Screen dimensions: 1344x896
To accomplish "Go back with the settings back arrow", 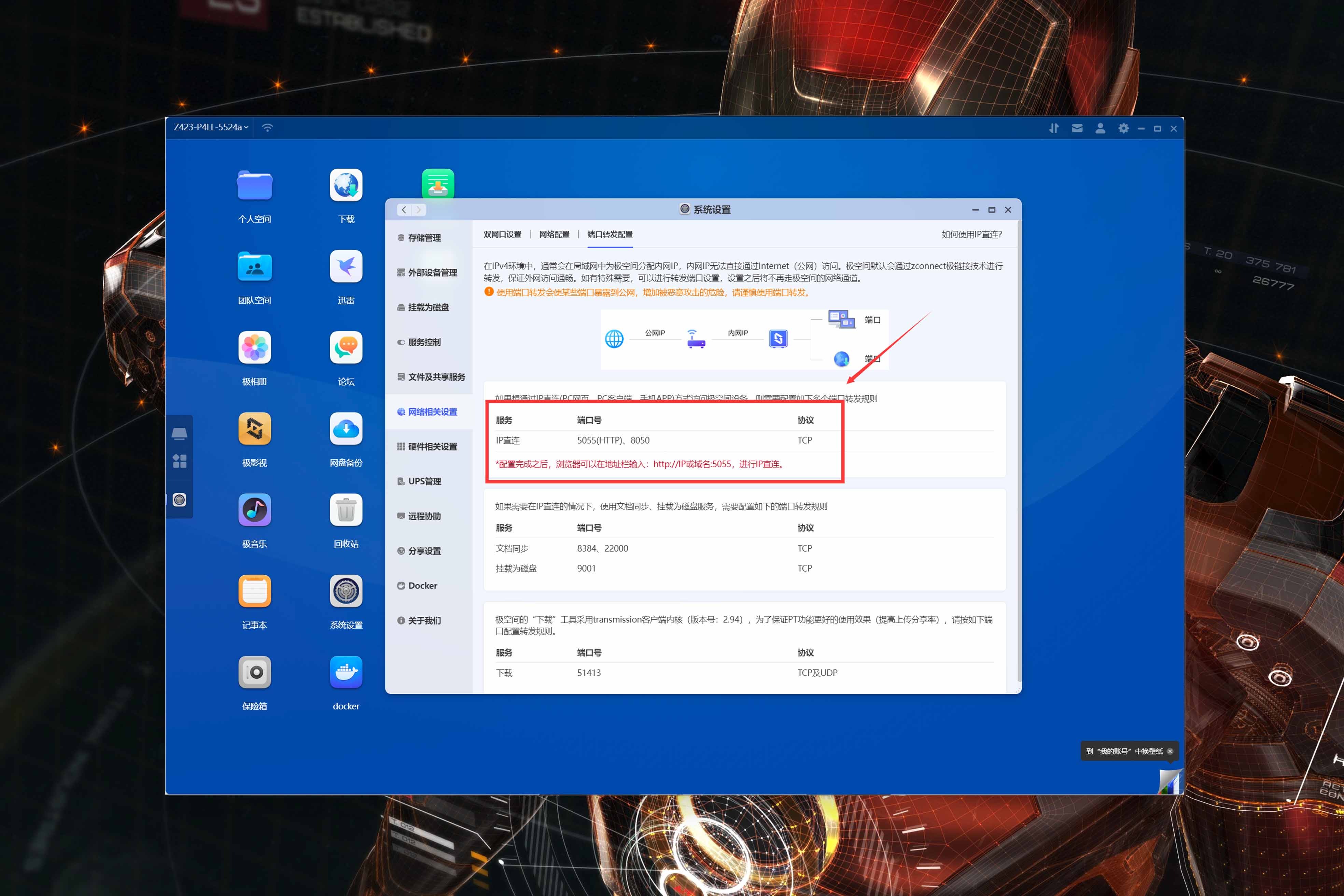I will pyautogui.click(x=404, y=210).
